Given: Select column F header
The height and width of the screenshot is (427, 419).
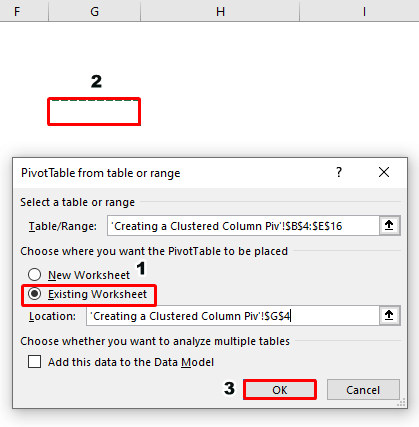Looking at the screenshot, I should 24,11.
